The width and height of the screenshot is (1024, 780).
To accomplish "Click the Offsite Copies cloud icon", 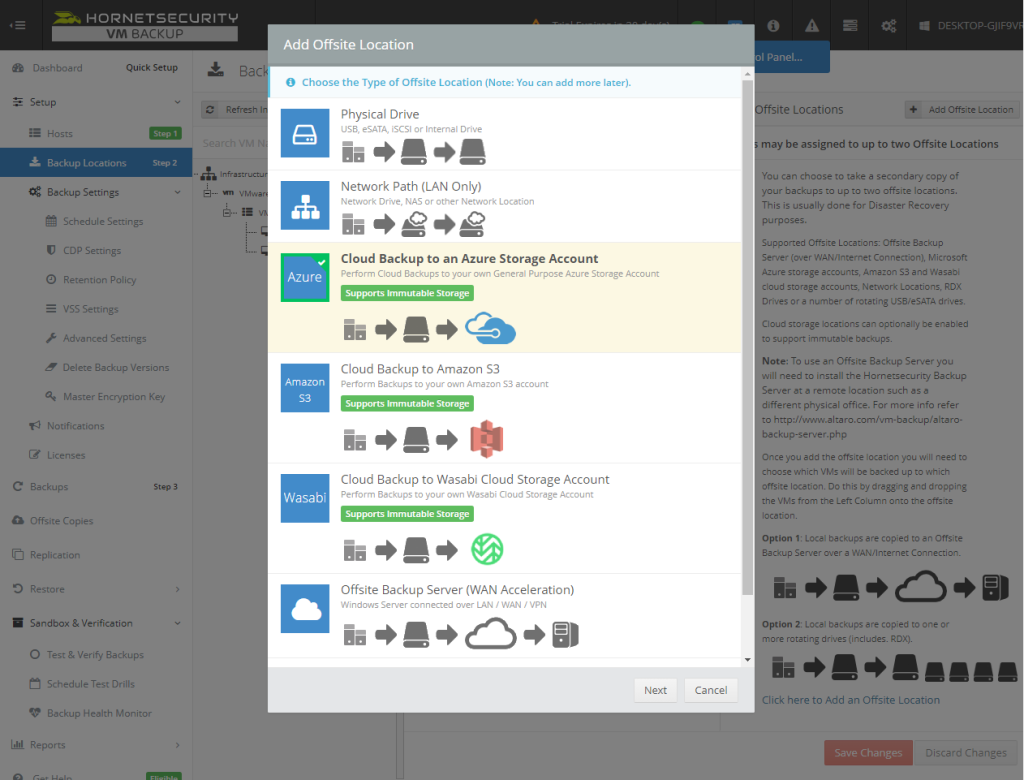I will click(18, 520).
